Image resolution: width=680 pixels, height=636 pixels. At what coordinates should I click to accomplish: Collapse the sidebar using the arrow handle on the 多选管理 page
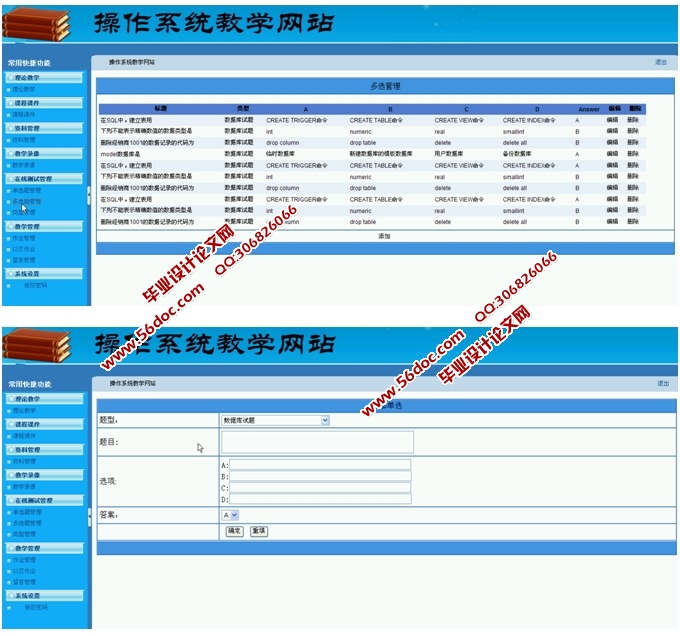click(x=89, y=194)
